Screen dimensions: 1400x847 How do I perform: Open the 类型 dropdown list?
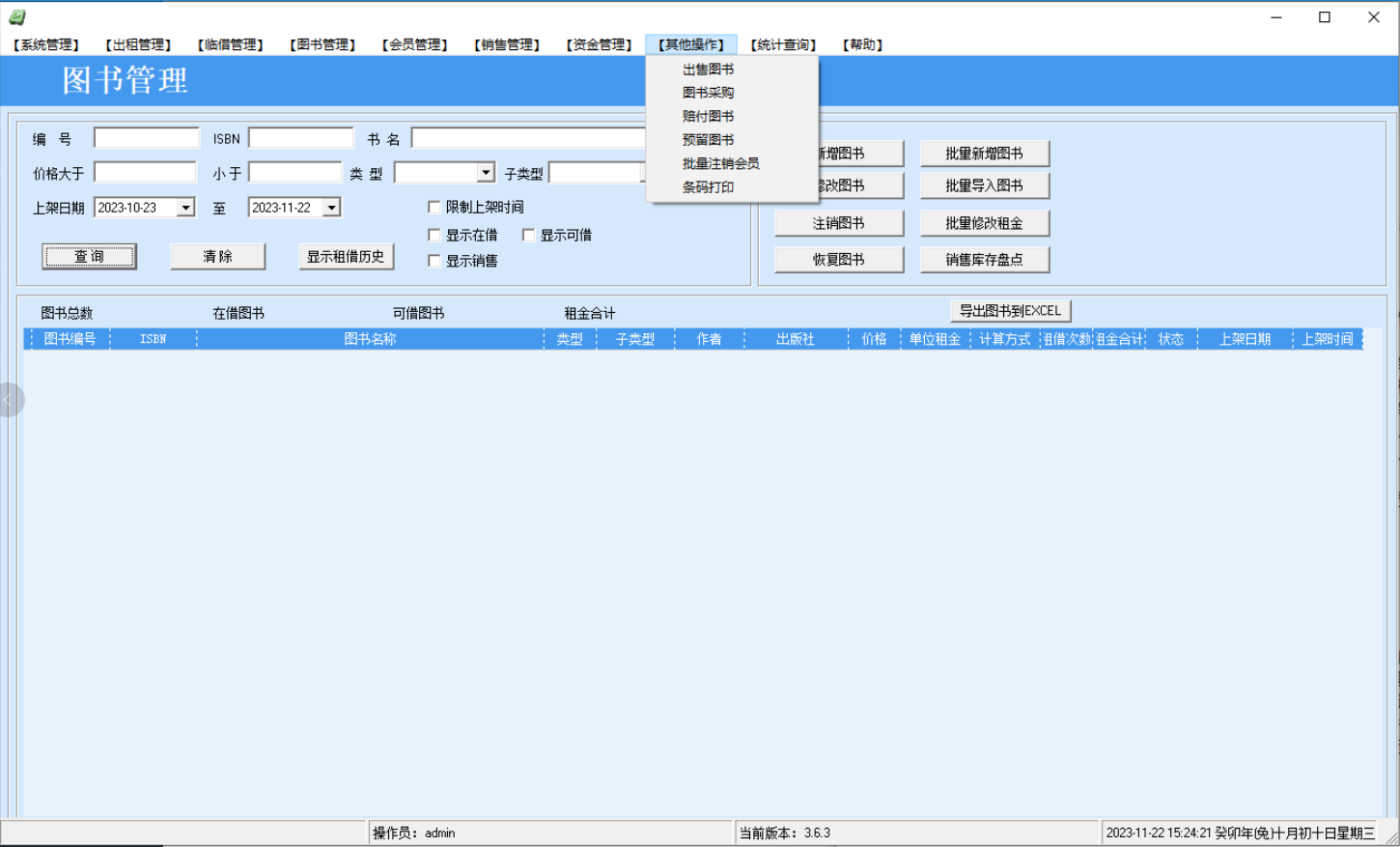(486, 173)
